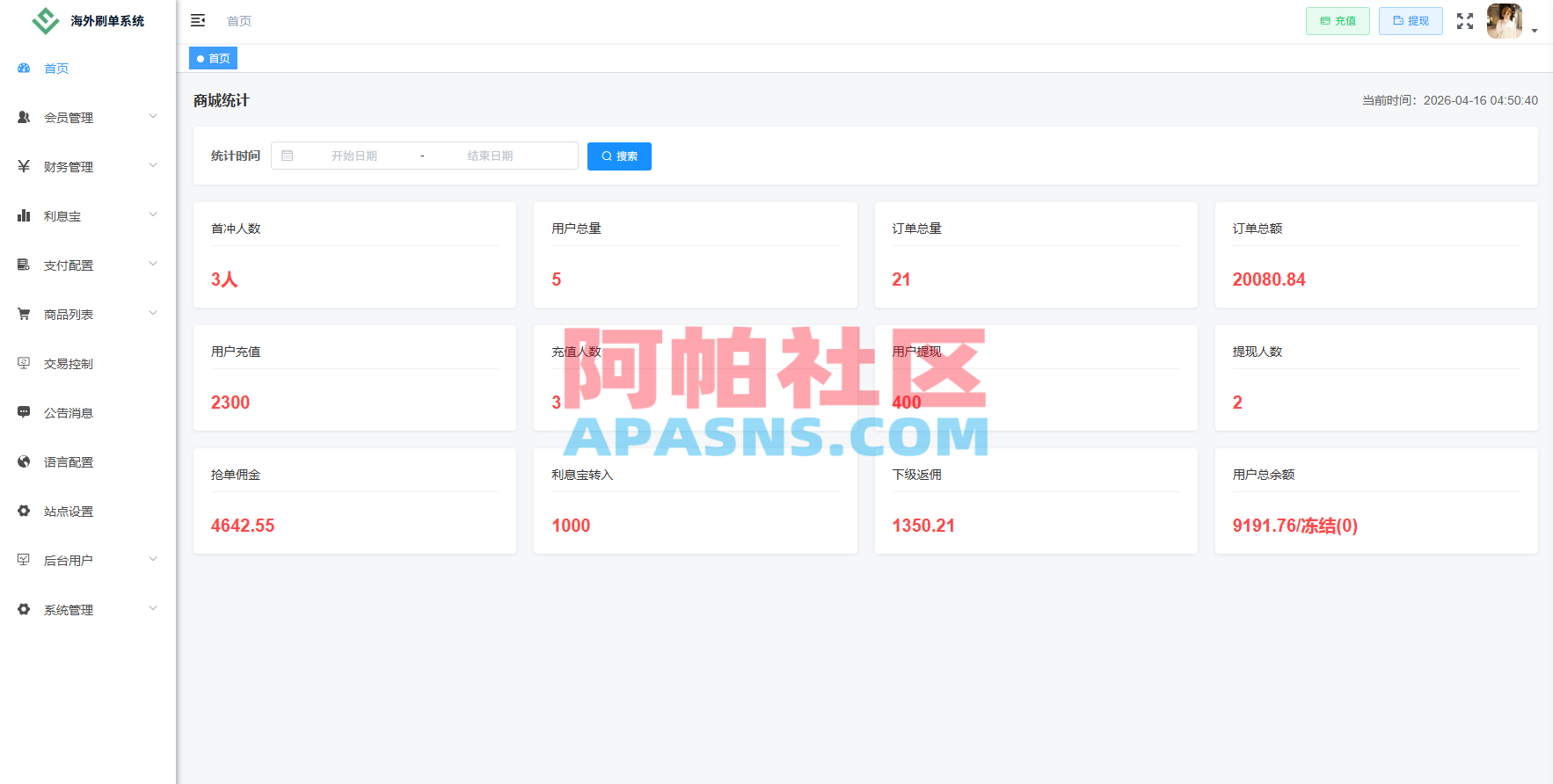Expand the 财务管理 submenu chevron
Image resolution: width=1553 pixels, height=784 pixels.
(x=153, y=165)
